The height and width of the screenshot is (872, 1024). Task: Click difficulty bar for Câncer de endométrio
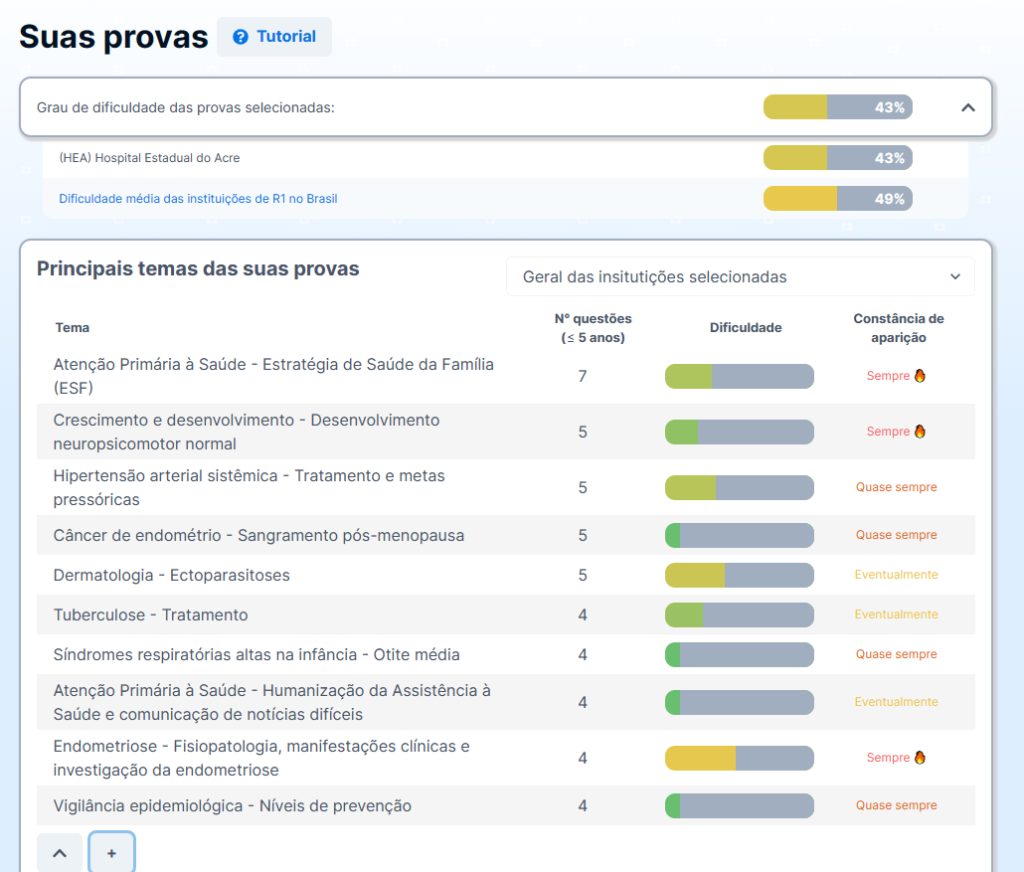(x=739, y=535)
